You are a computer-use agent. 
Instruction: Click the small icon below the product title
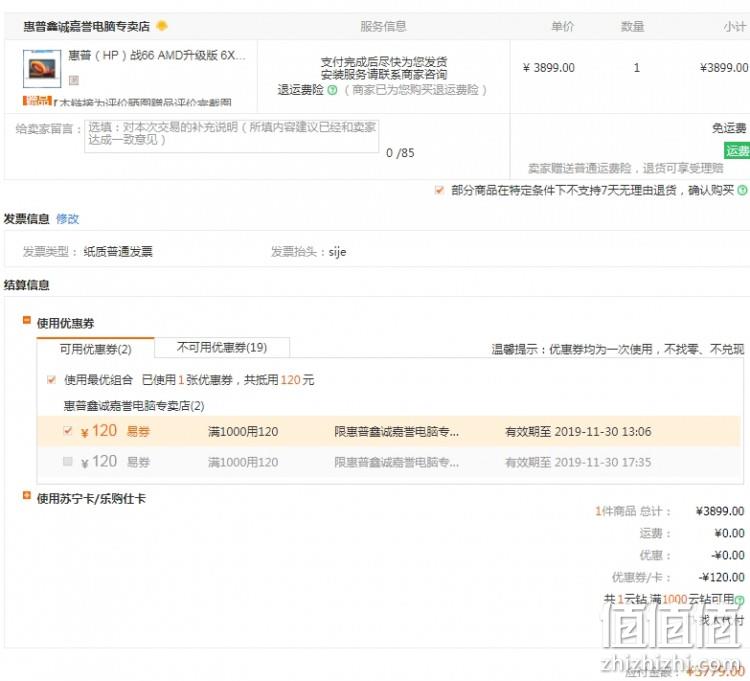point(74,80)
